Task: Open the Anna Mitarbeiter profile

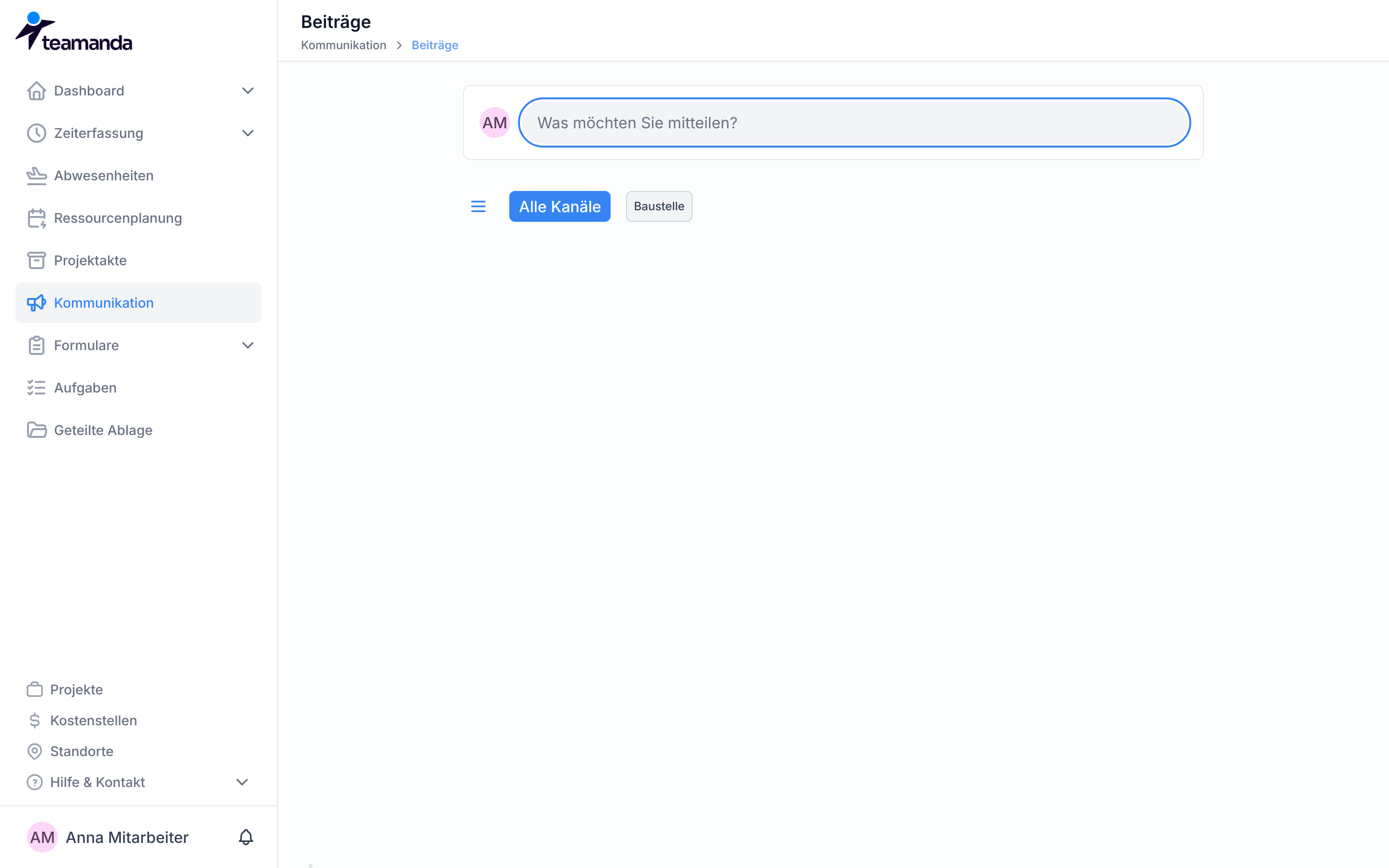Action: [127, 838]
